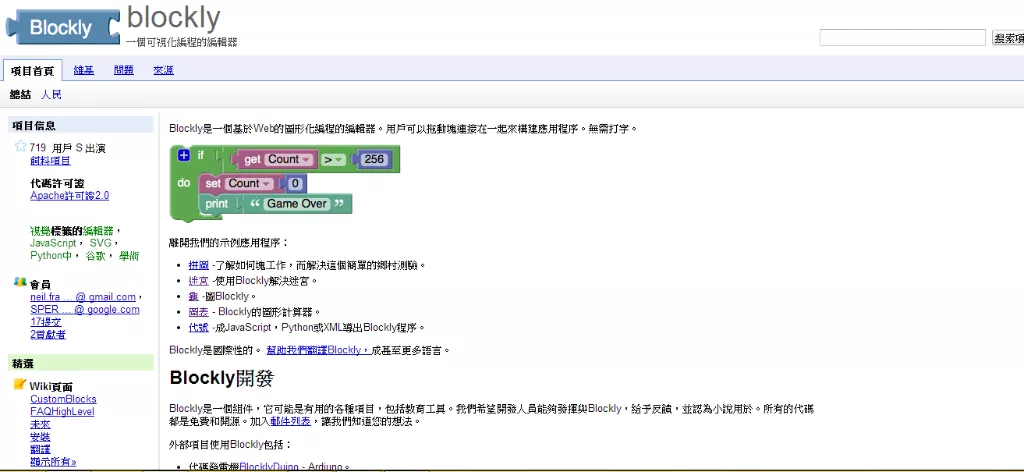1024x472 pixels.
Task: Click the Game Over text block
Action: (x=296, y=204)
